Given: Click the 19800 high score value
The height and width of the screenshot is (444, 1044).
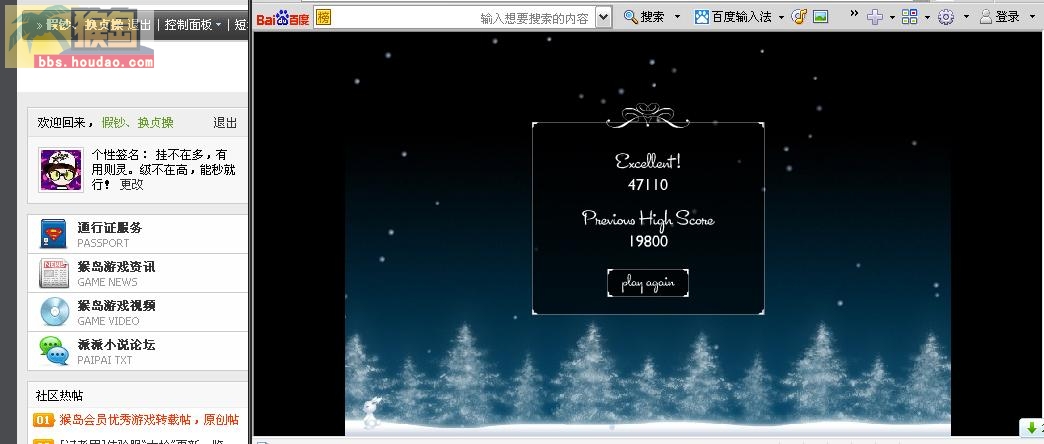Looking at the screenshot, I should [x=648, y=241].
